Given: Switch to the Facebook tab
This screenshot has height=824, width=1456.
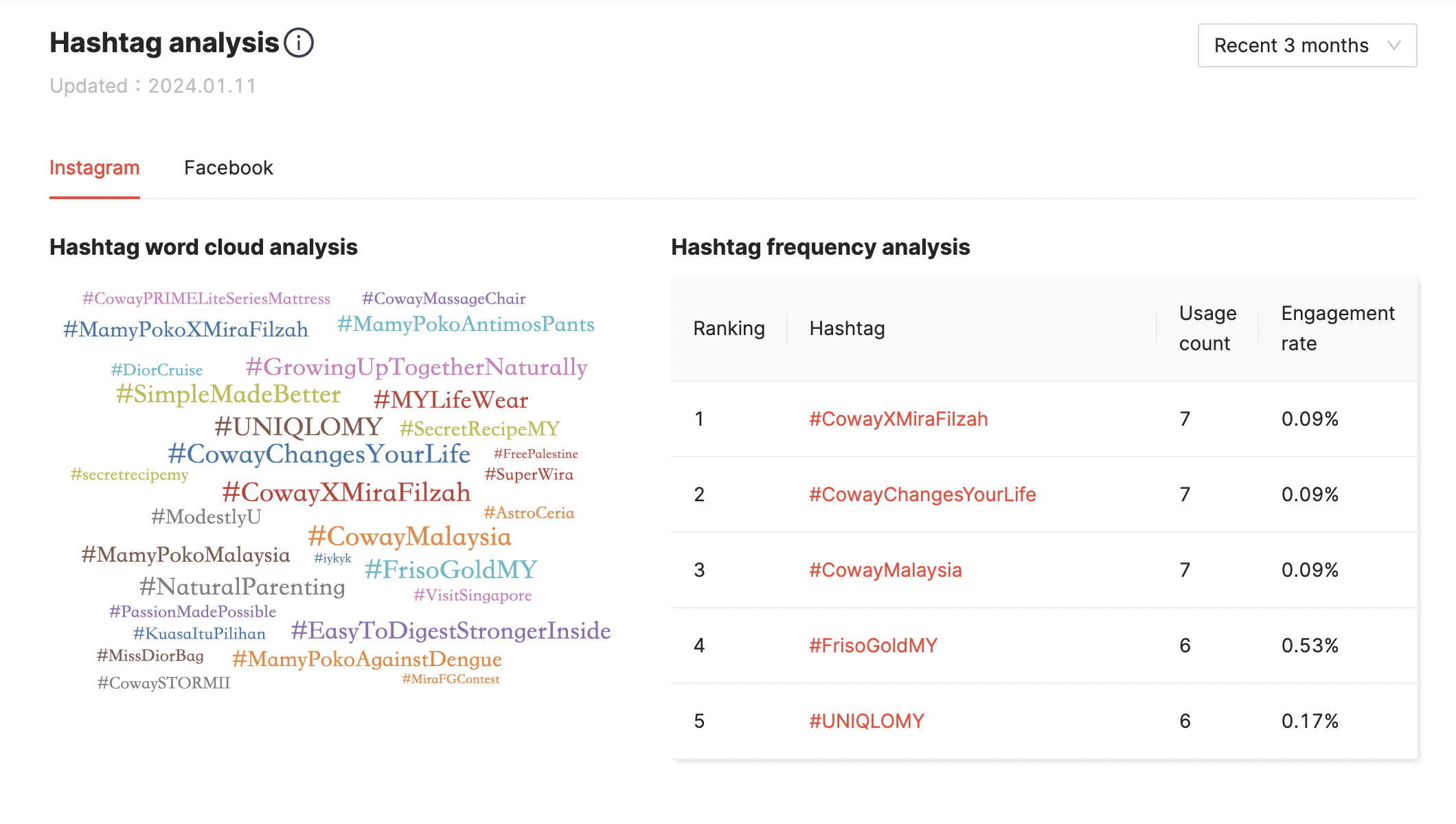Looking at the screenshot, I should click(x=229, y=168).
